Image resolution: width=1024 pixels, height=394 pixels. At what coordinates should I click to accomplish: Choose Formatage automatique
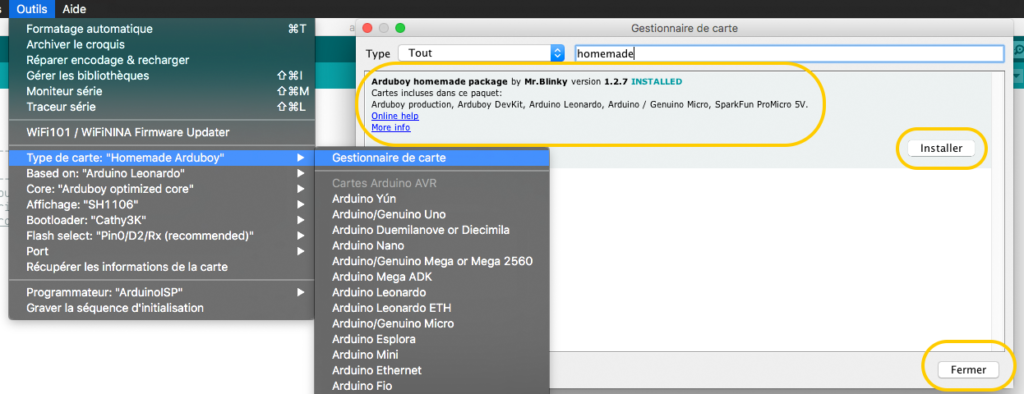161,29
